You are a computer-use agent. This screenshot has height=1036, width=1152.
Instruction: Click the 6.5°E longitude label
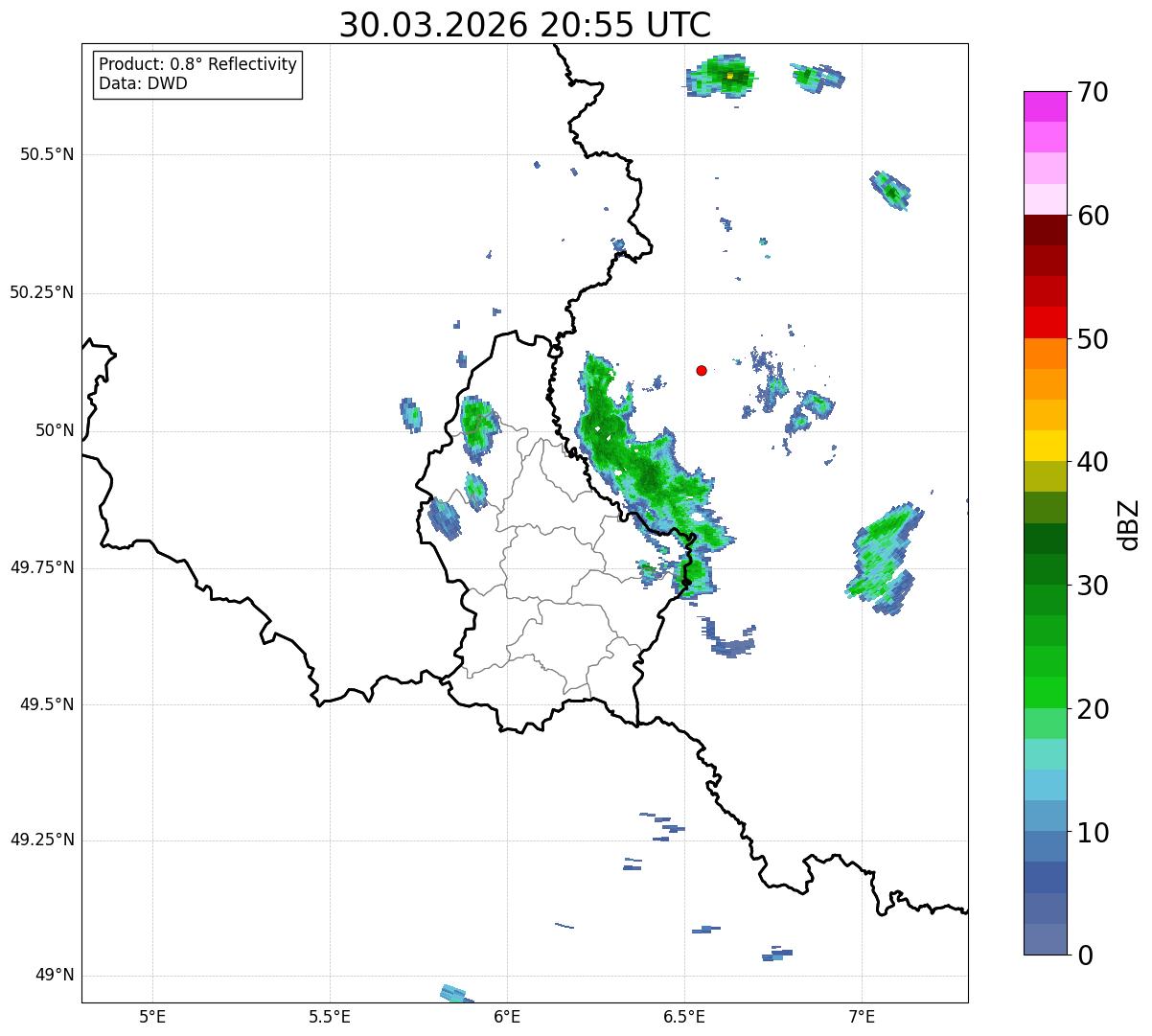(x=684, y=1016)
